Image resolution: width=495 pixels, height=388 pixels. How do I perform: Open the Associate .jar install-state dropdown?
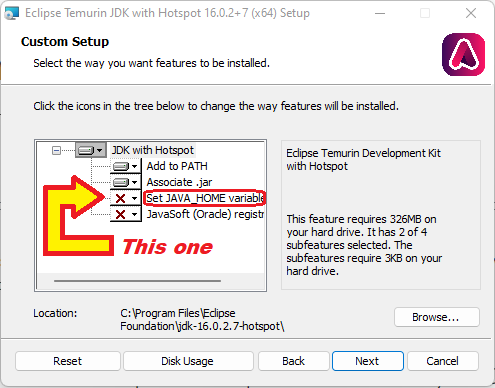click(126, 182)
